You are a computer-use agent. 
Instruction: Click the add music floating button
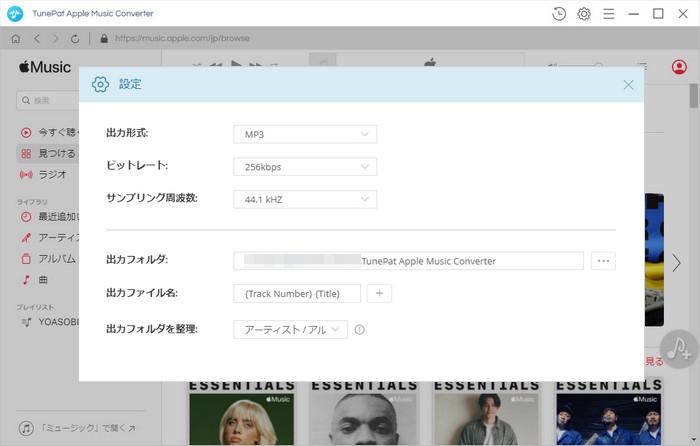(679, 349)
